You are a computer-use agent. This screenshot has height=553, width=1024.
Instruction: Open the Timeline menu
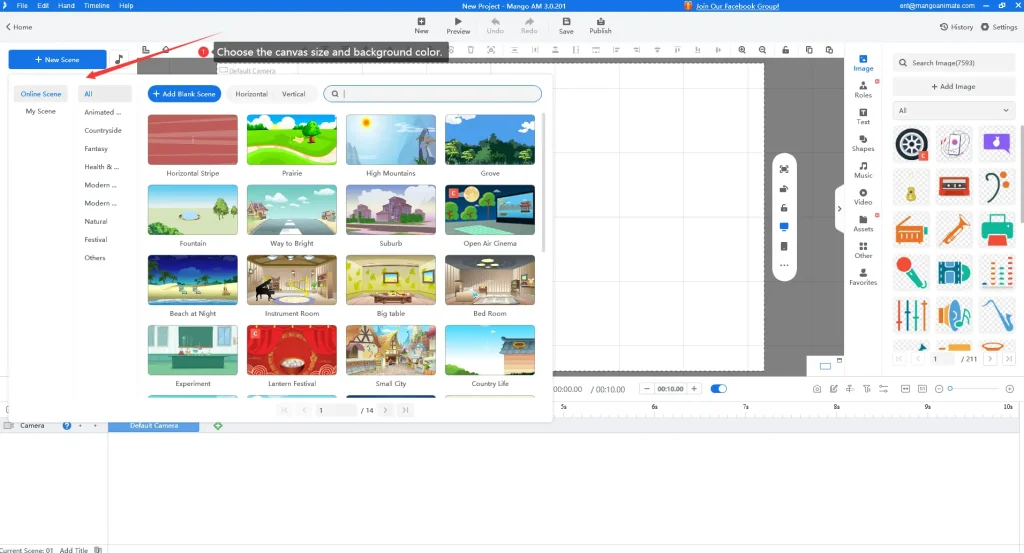[97, 5]
